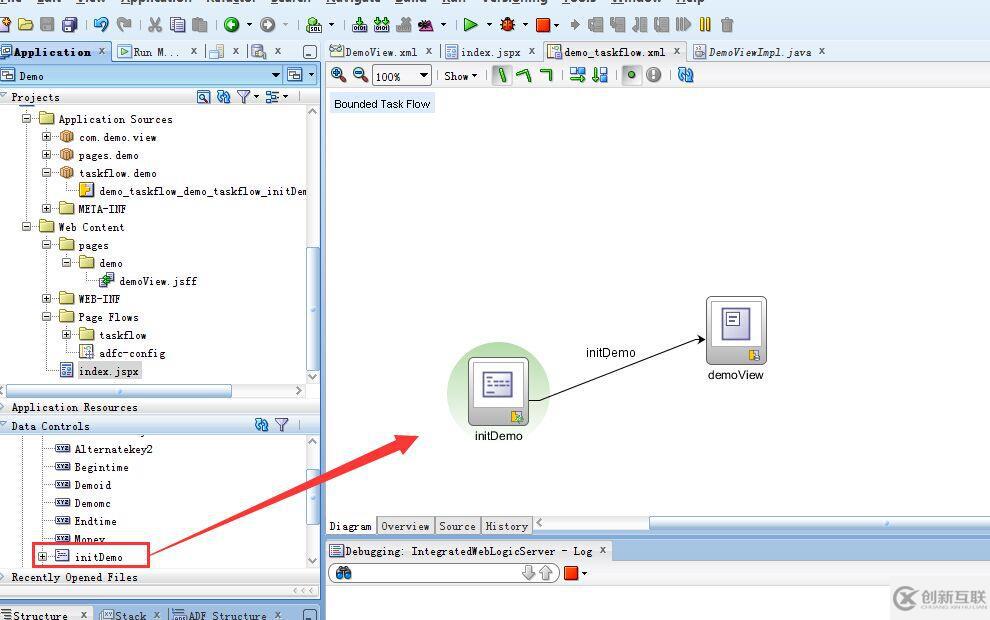Open file with the yellow folder icon

25,25
